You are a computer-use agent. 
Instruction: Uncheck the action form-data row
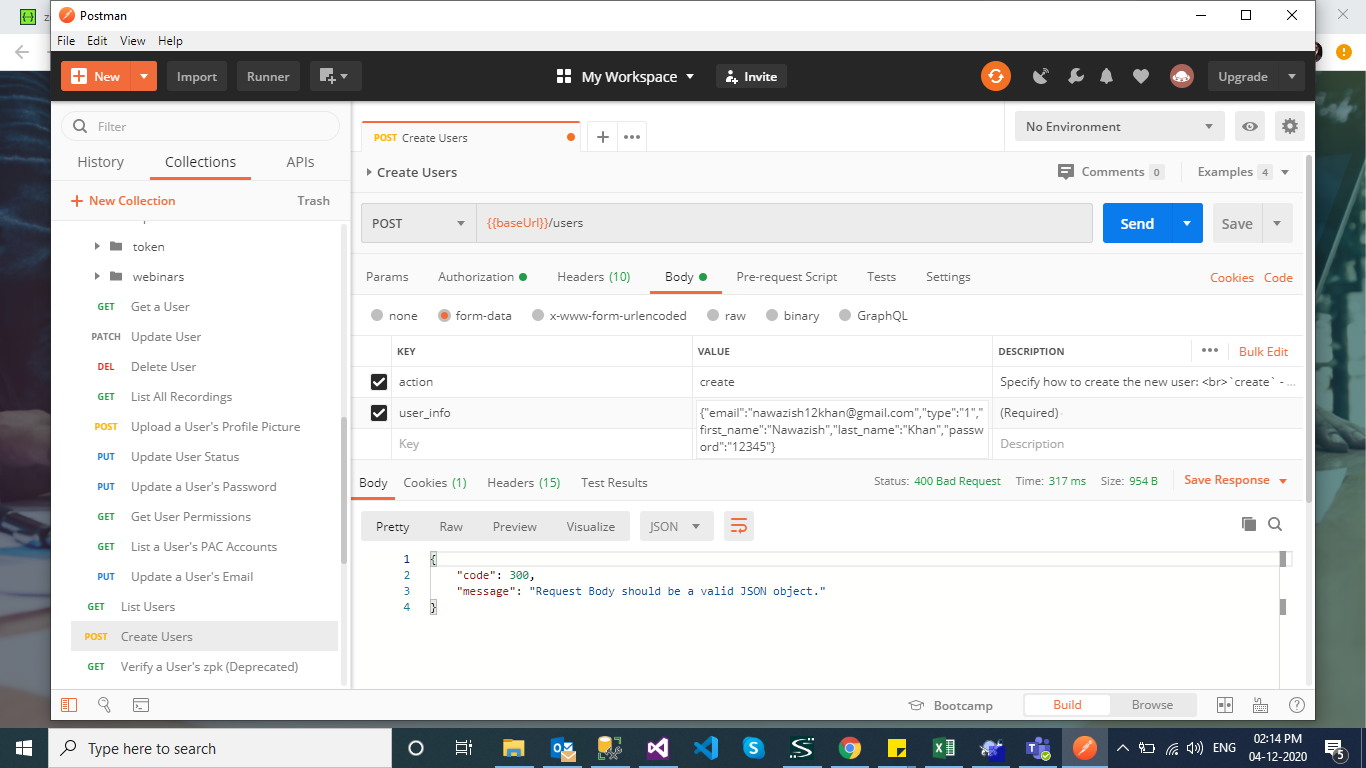click(x=379, y=382)
